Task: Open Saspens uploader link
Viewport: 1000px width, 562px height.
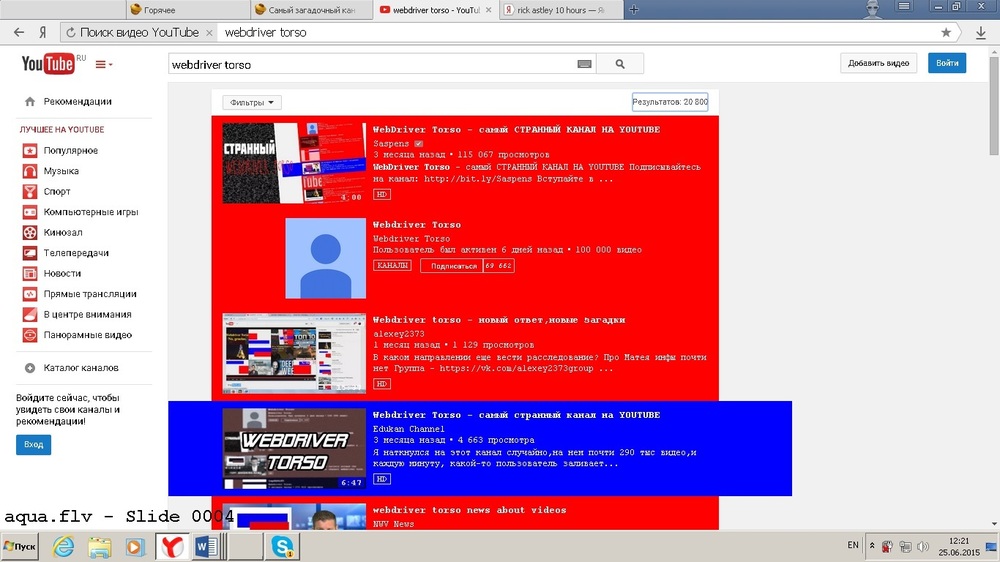Action: [391, 144]
